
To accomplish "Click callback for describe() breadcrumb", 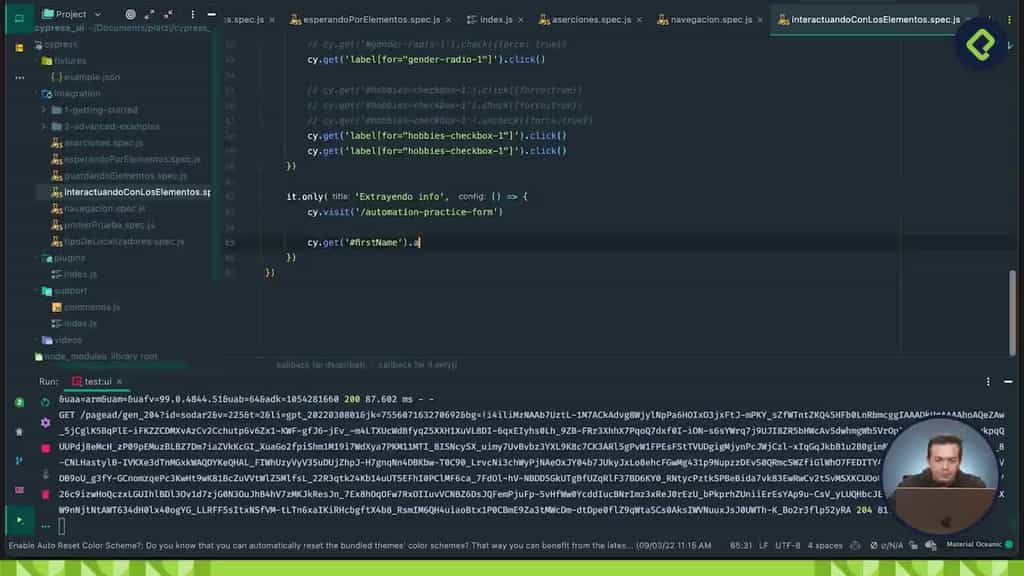I will coord(321,364).
